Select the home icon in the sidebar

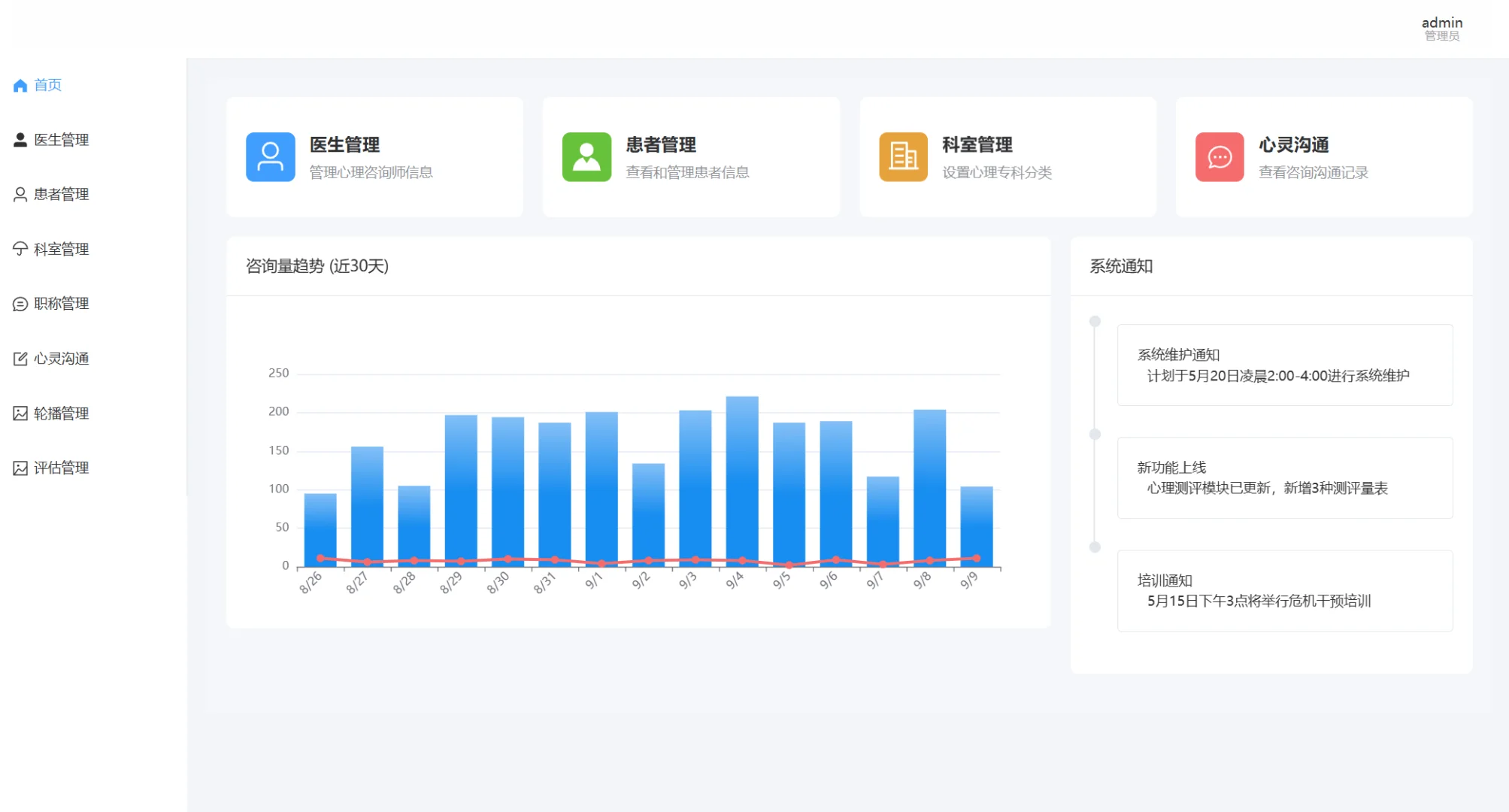[19, 85]
